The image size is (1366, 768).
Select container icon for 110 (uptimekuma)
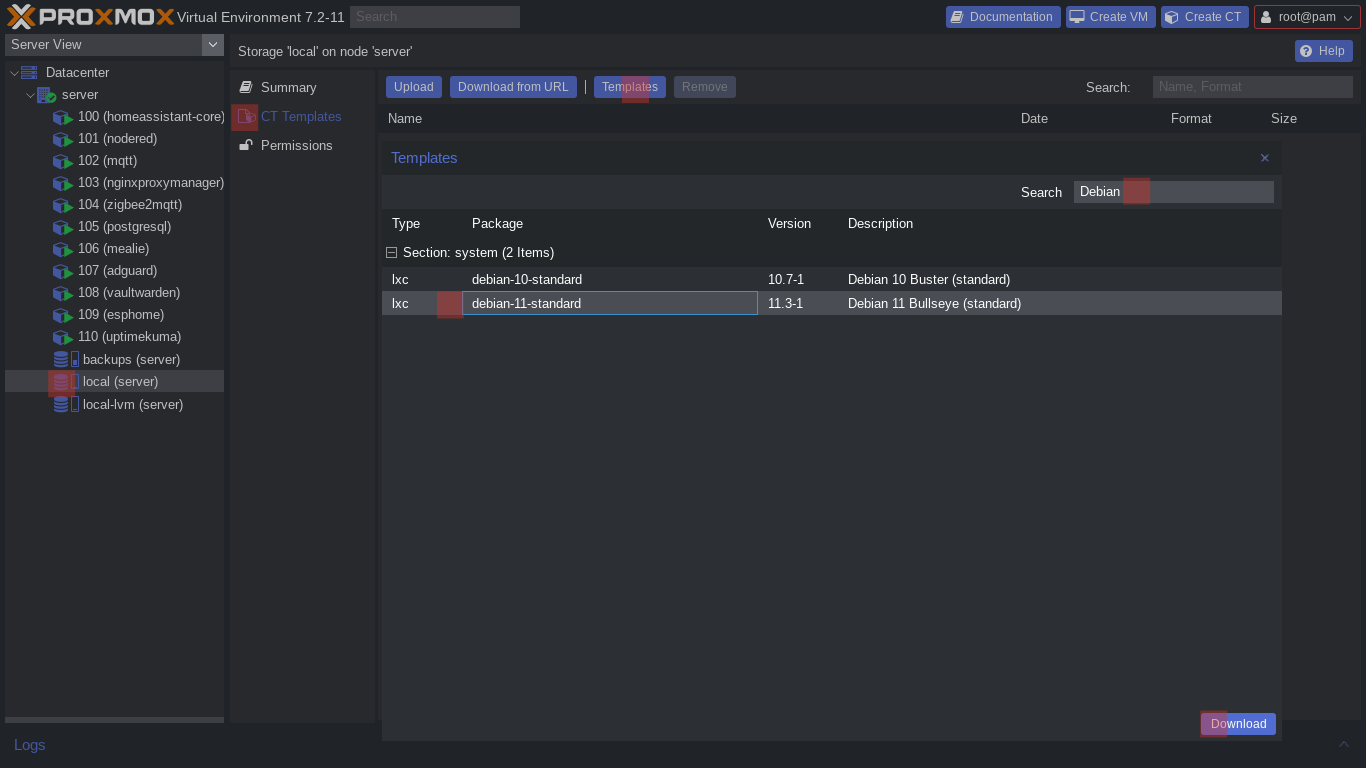[x=63, y=337]
